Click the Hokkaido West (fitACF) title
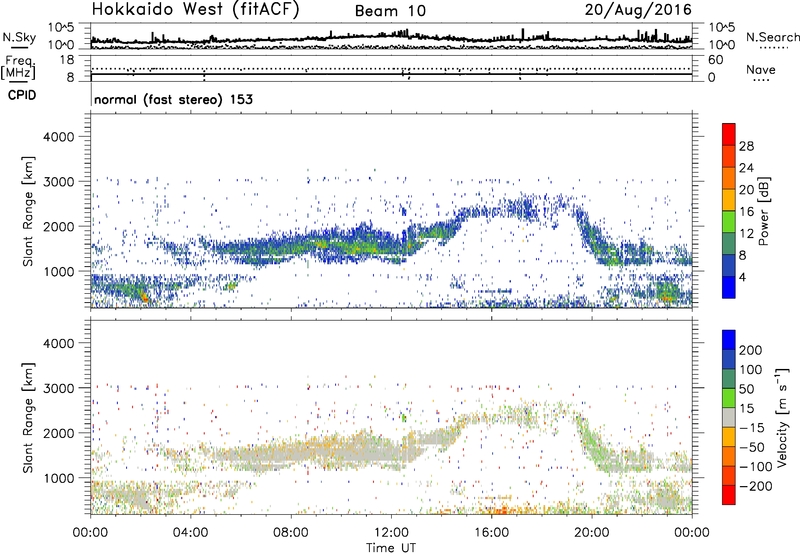This screenshot has height=554, width=800. click(x=195, y=9)
